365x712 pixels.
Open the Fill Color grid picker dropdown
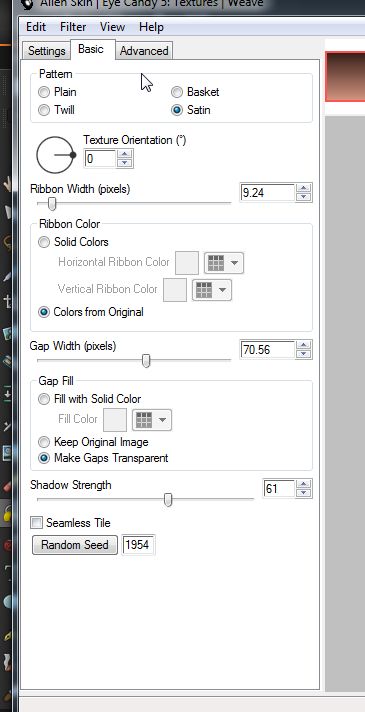(152, 420)
